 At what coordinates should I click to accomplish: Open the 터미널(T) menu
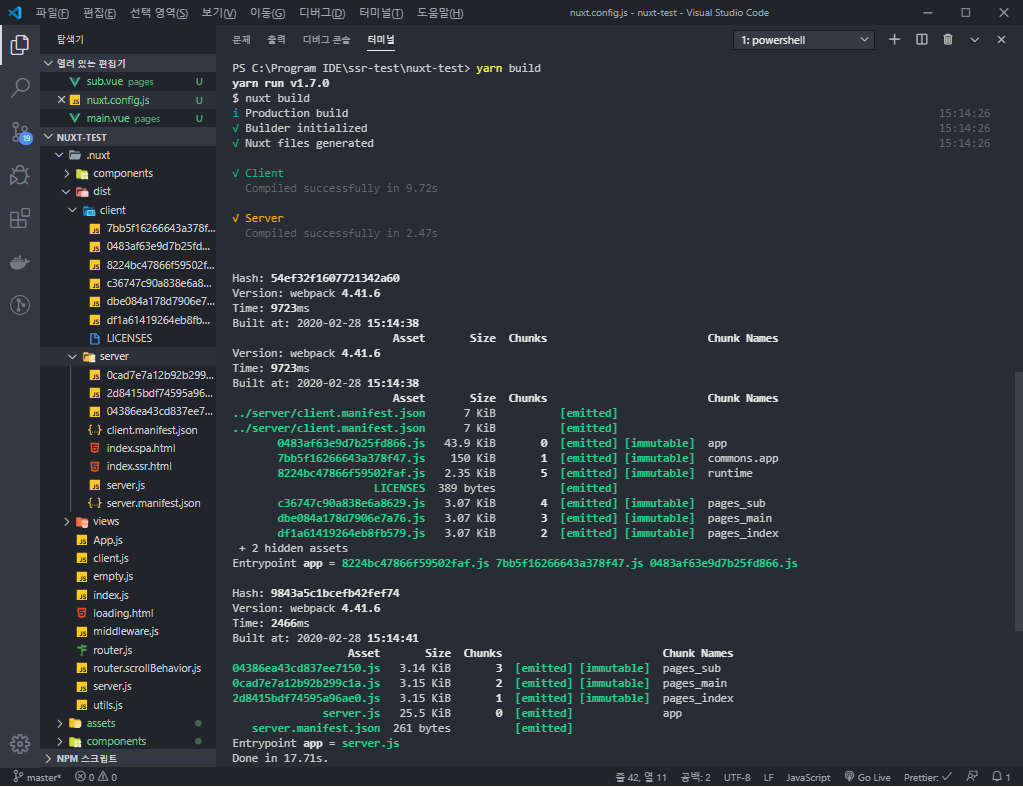click(x=381, y=13)
